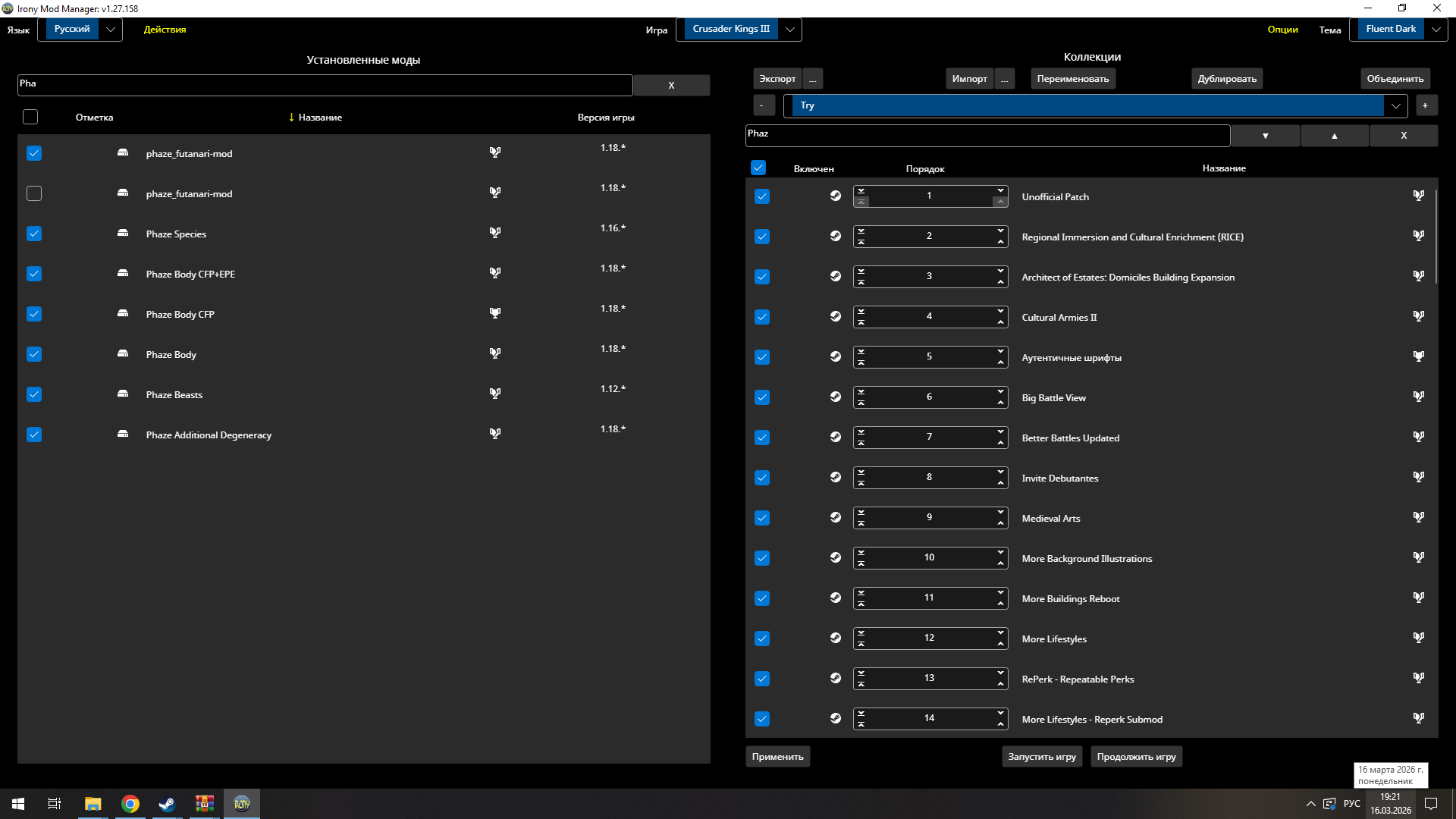Open WinRAR from the taskbar
1456x819 pixels.
coord(204,804)
